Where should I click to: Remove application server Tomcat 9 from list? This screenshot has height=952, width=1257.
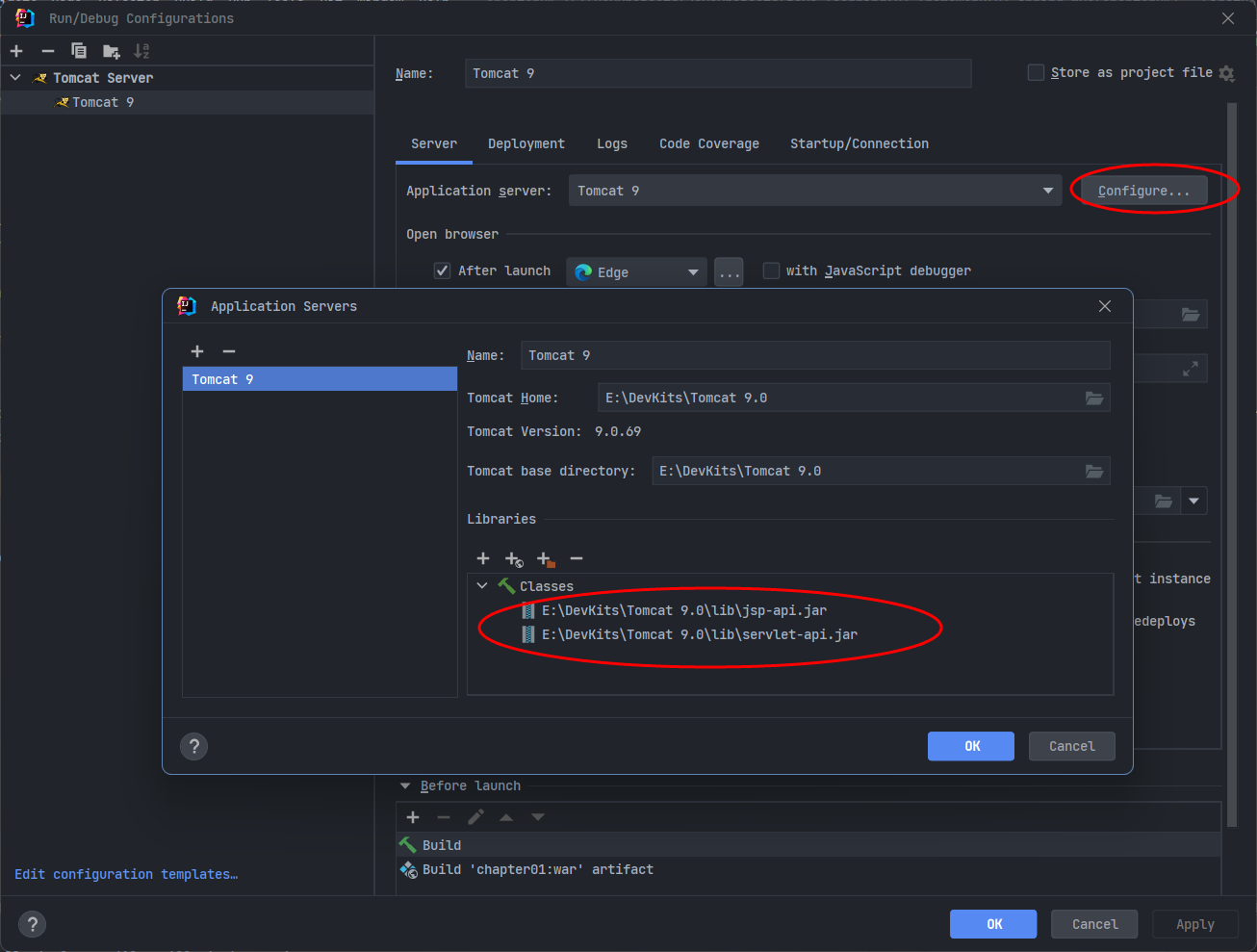229,351
